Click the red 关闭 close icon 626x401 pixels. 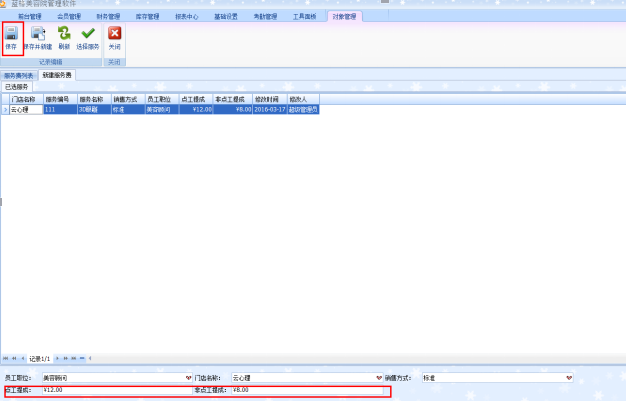[115, 33]
